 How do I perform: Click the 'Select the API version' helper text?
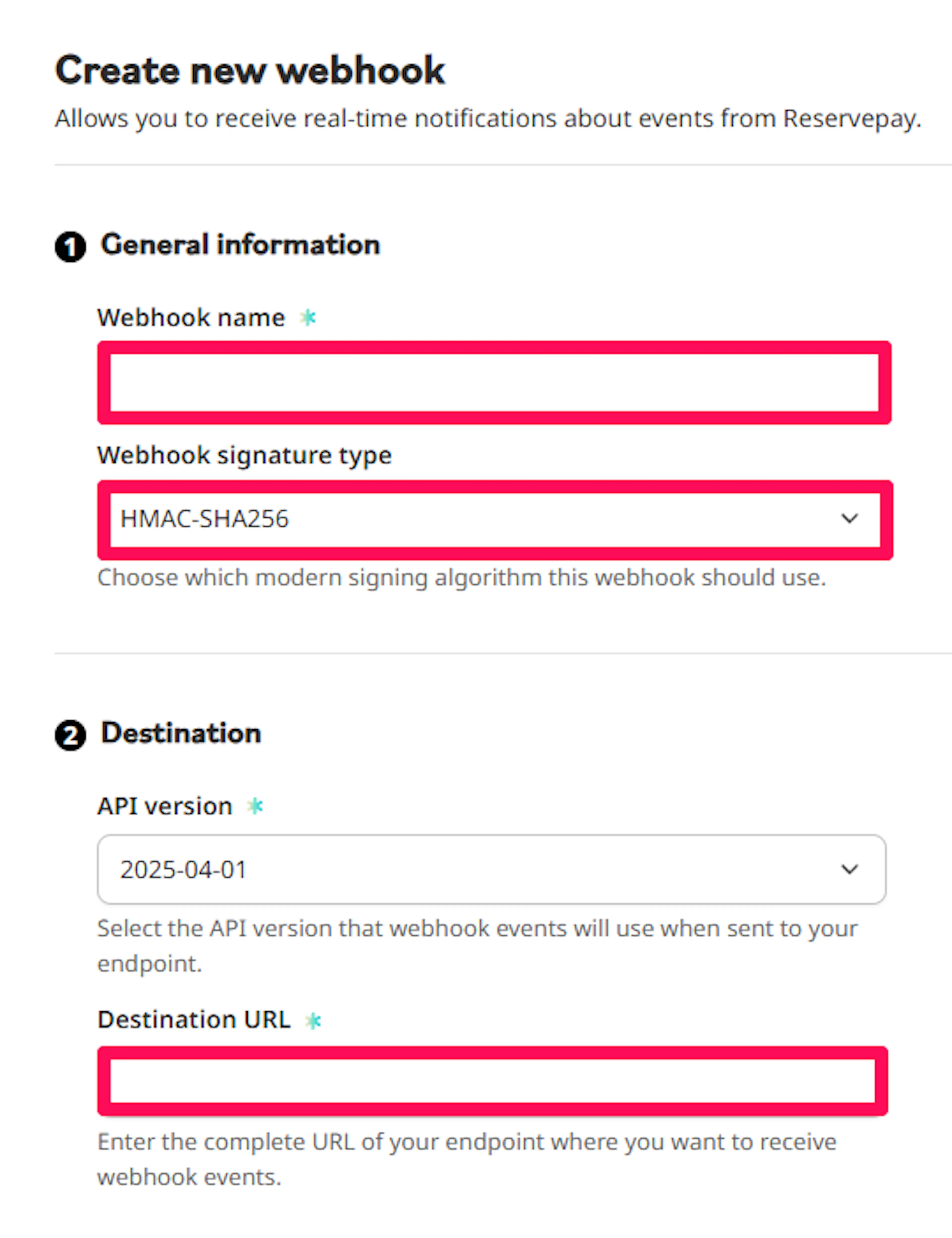pyautogui.click(x=477, y=946)
